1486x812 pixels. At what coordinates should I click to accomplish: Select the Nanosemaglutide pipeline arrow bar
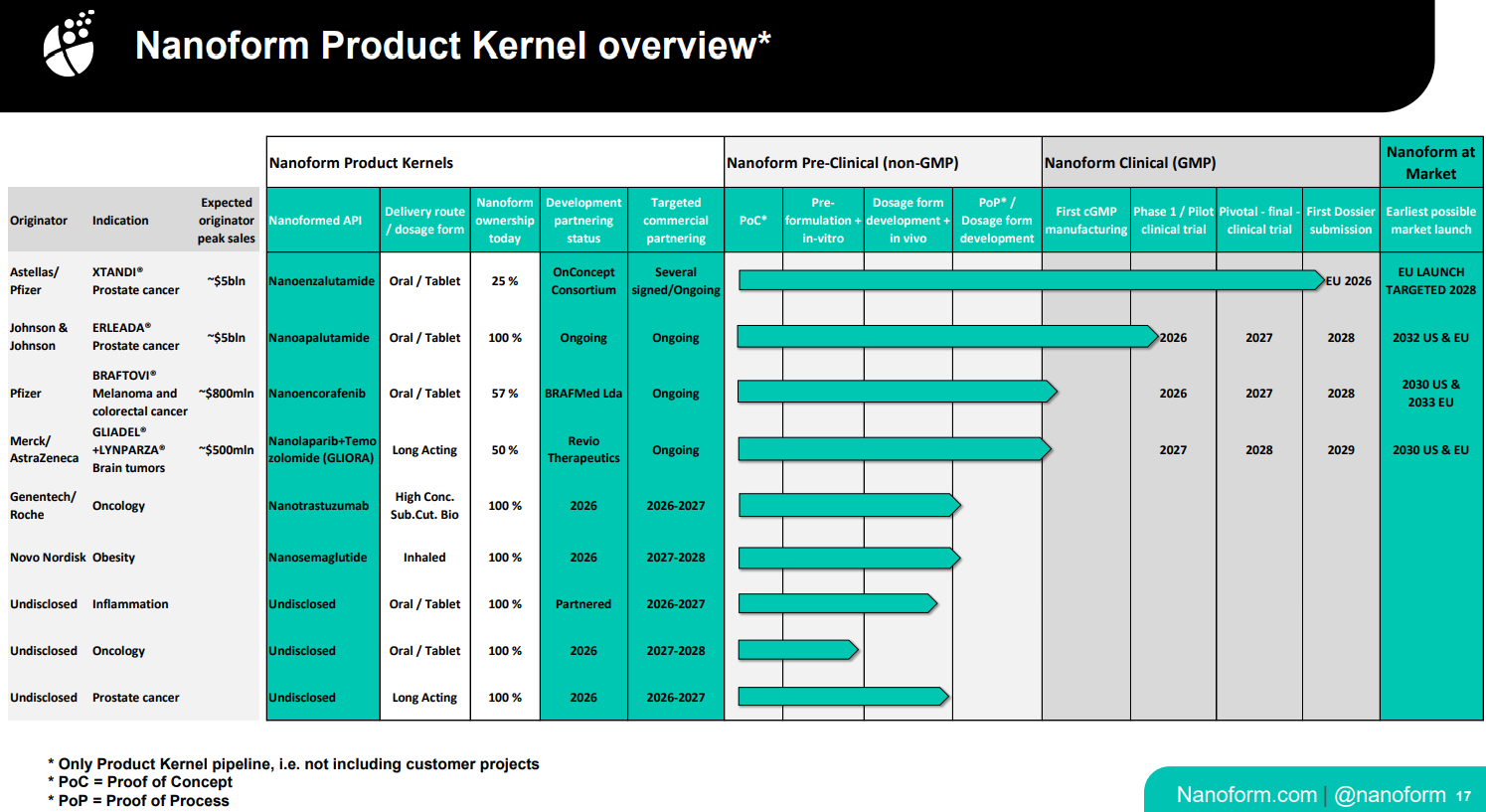point(849,558)
